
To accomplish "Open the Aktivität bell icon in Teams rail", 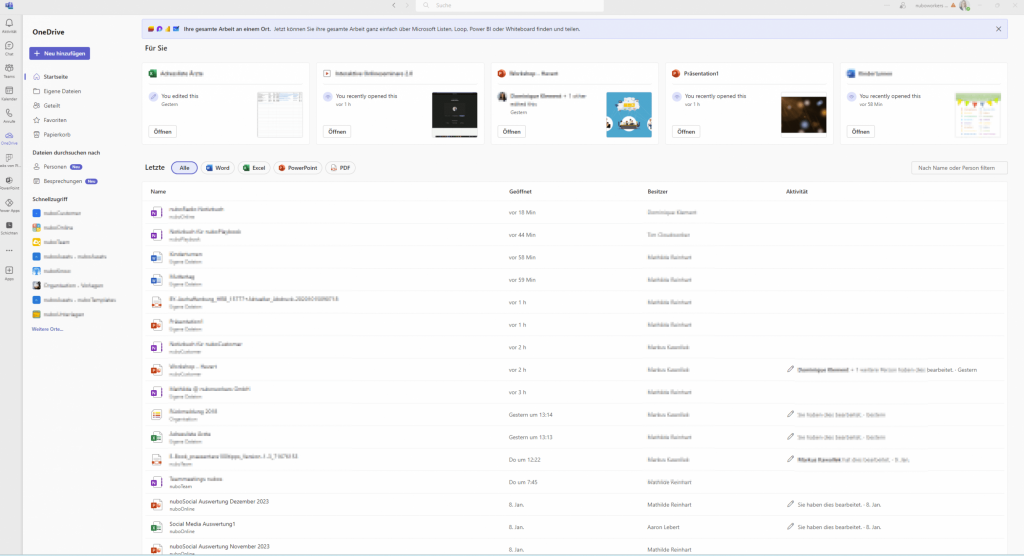I will point(9,24).
